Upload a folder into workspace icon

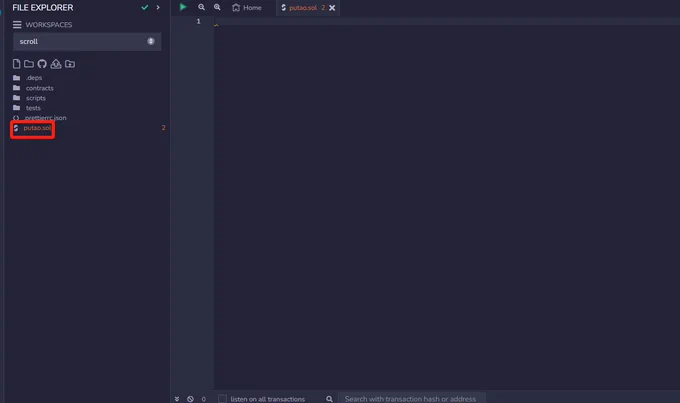tap(70, 64)
